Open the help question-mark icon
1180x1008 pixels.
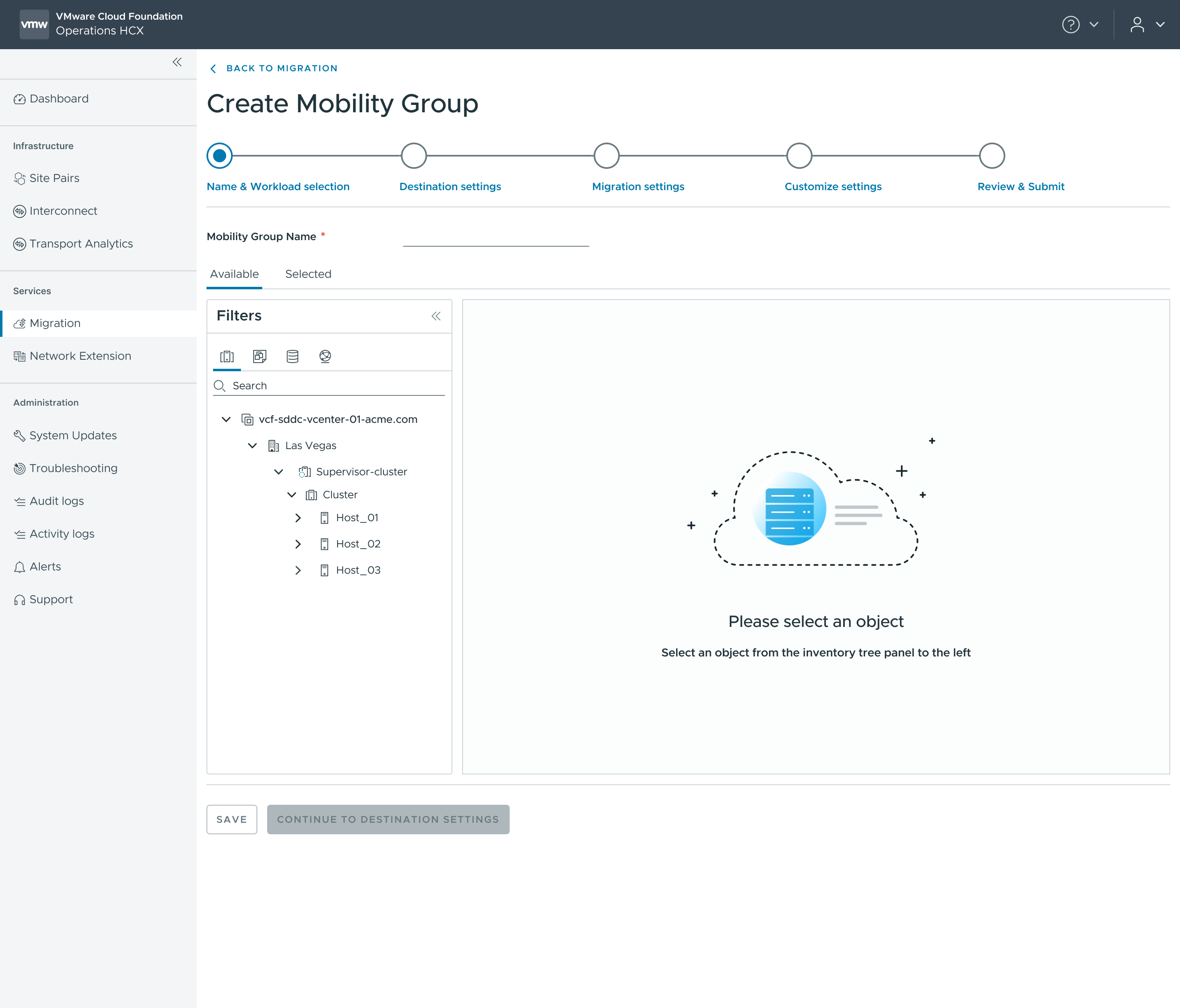tap(1071, 25)
